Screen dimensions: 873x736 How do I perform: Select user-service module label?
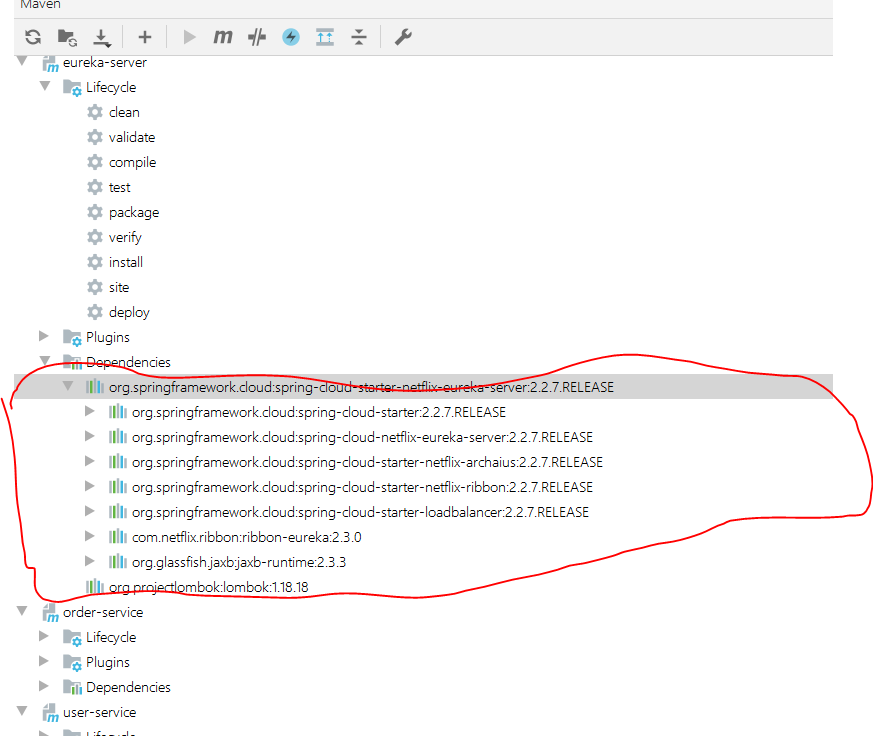(100, 713)
